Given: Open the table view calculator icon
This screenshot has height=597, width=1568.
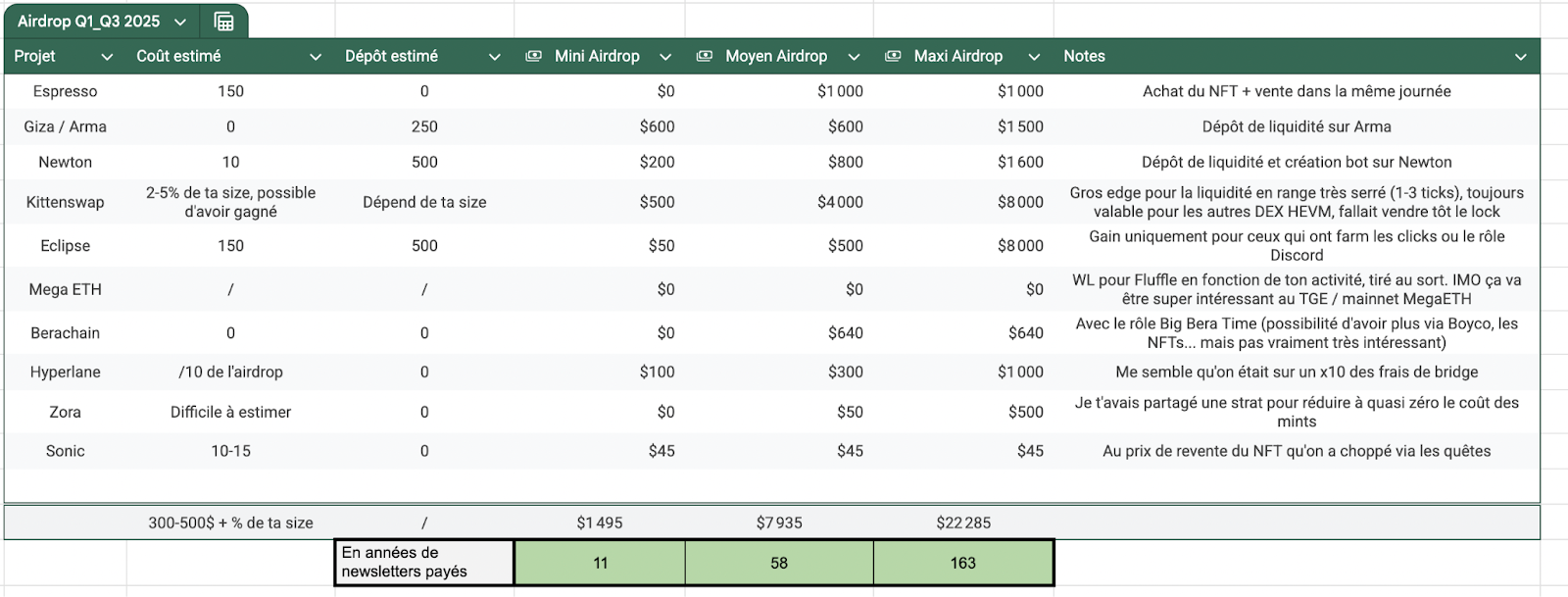Looking at the screenshot, I should (x=223, y=21).
